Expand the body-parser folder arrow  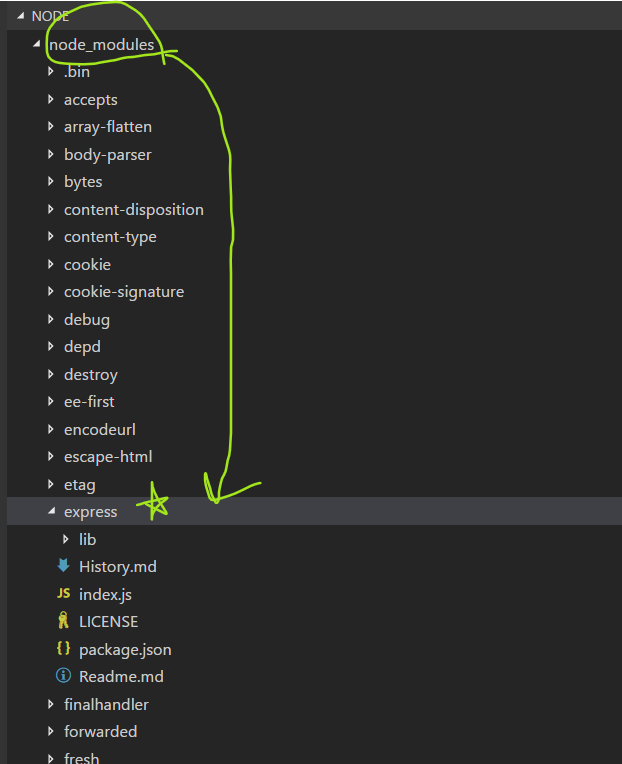coord(51,154)
